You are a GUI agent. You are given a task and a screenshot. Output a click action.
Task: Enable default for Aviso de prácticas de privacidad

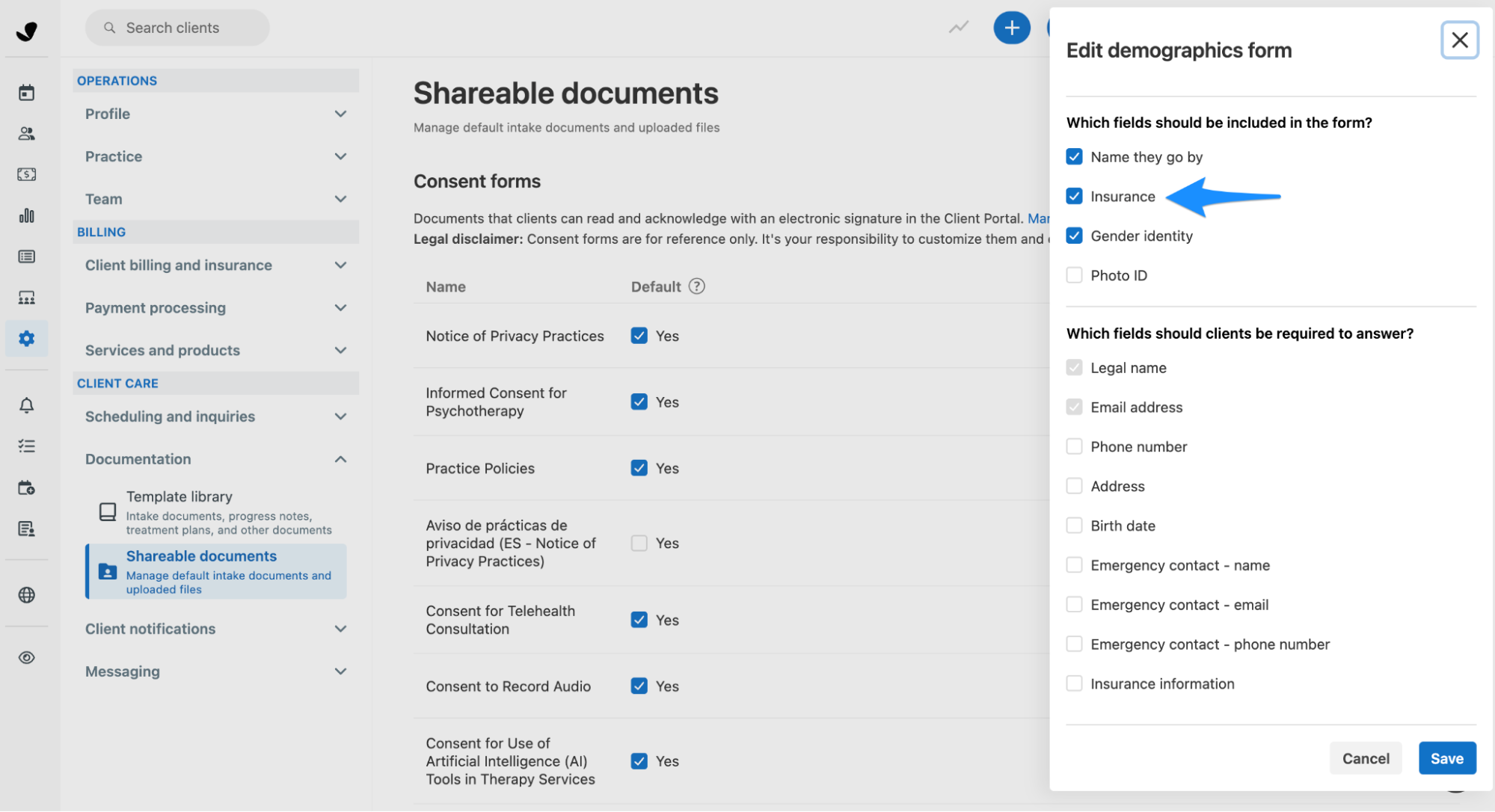[x=639, y=544]
